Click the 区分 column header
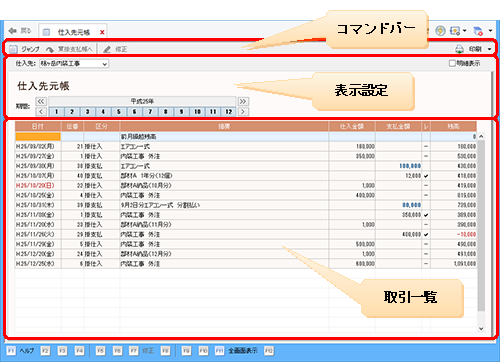The height and width of the screenshot is (362, 500). (x=102, y=126)
